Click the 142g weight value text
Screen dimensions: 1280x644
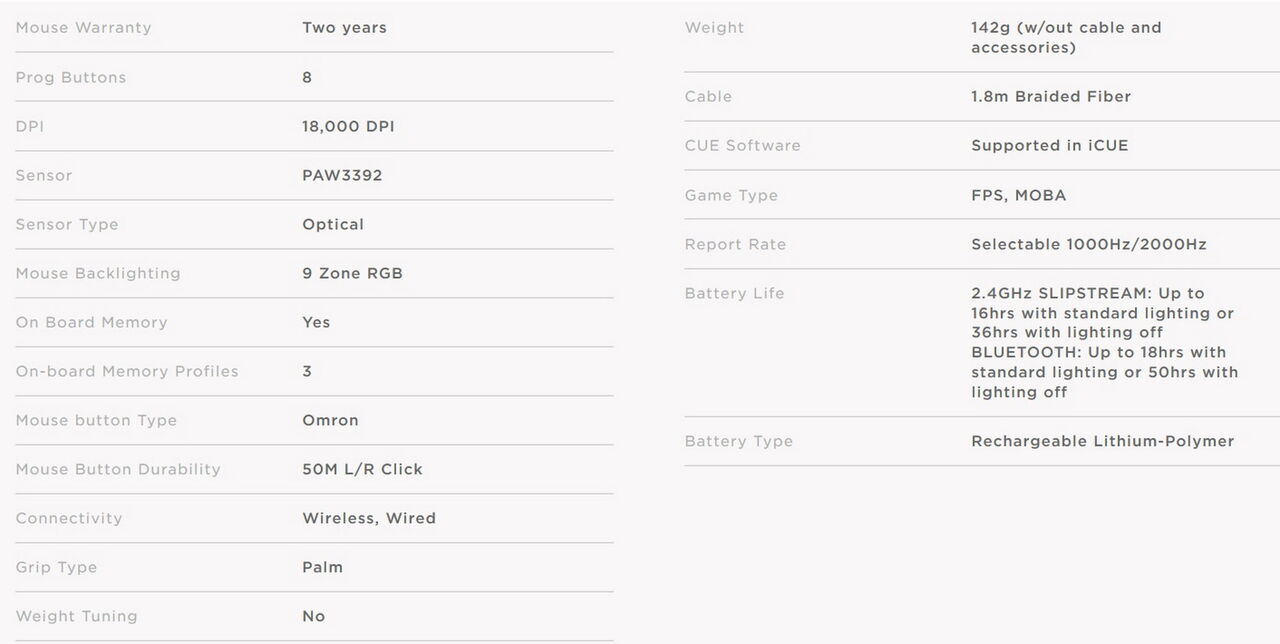(x=1066, y=37)
